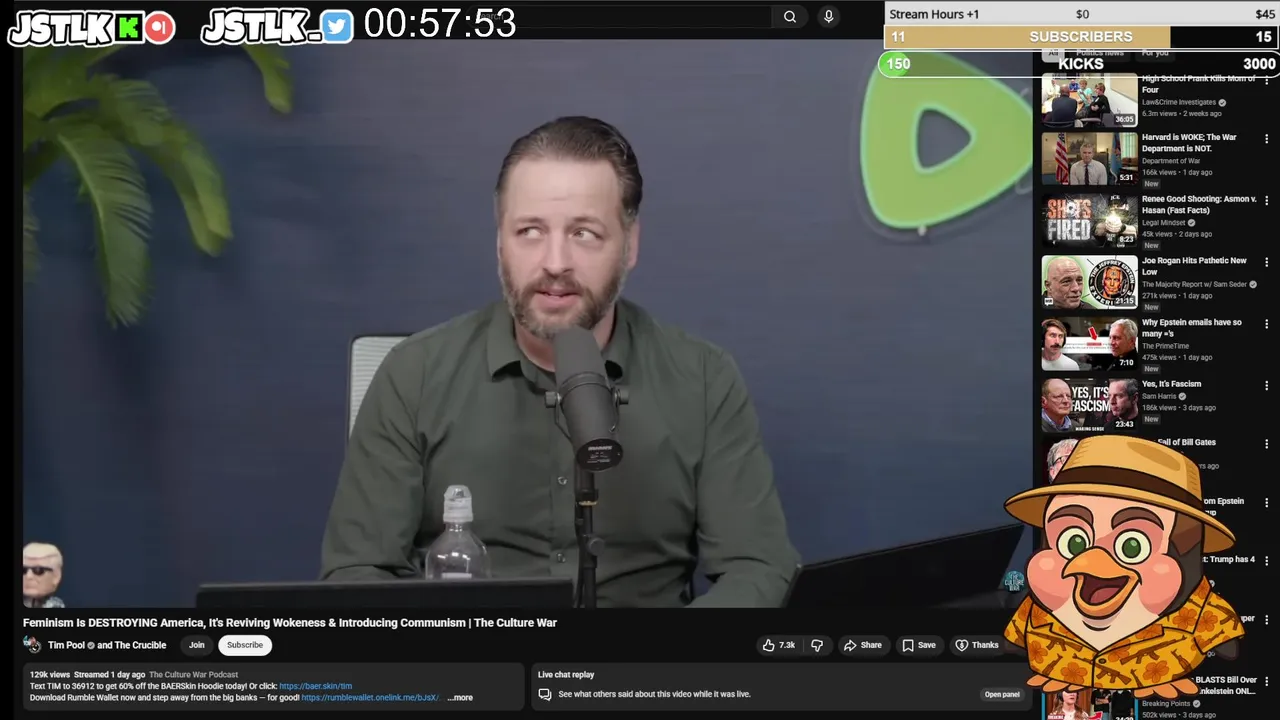This screenshot has width=1280, height=720.
Task: Open options menu for High School Prank video
Action: point(1267,80)
